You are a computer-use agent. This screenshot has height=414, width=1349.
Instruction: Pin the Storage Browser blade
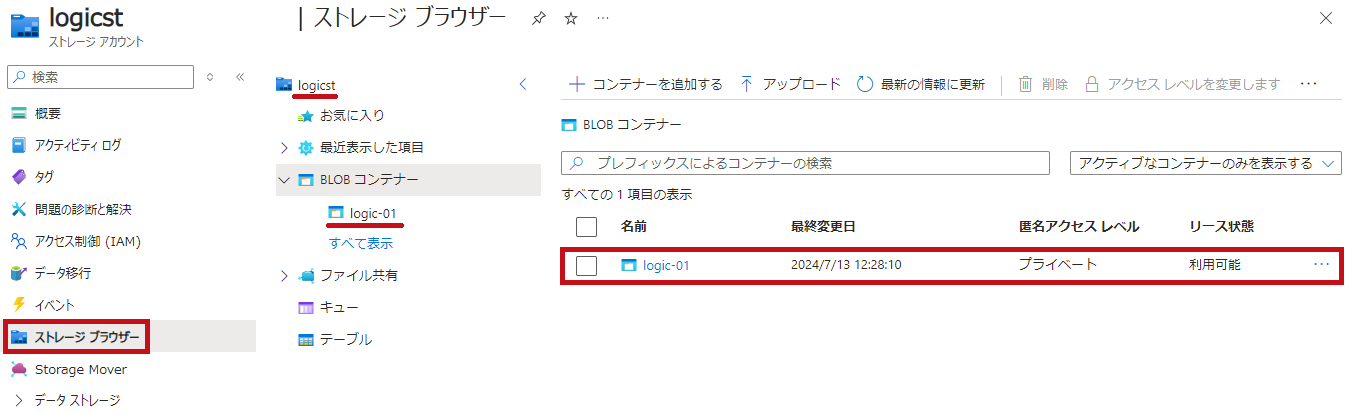click(538, 18)
